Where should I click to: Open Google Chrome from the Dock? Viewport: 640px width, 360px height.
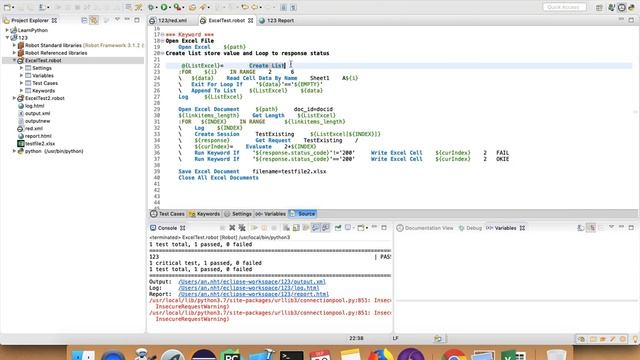click(x=453, y=355)
